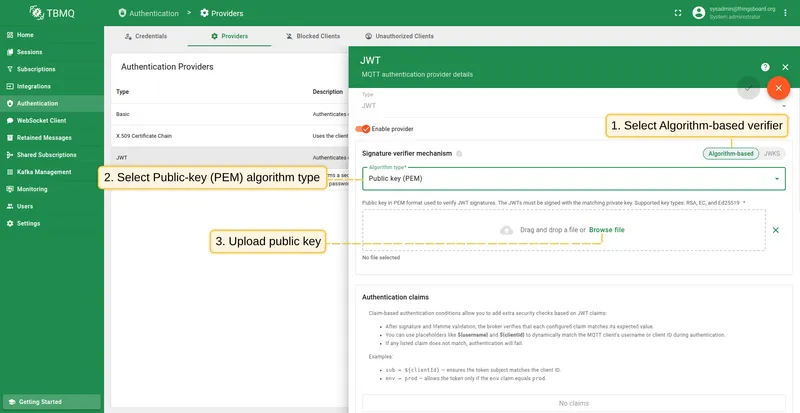Discard changes with the orange X button
This screenshot has width=800, height=413.
pyautogui.click(x=778, y=88)
